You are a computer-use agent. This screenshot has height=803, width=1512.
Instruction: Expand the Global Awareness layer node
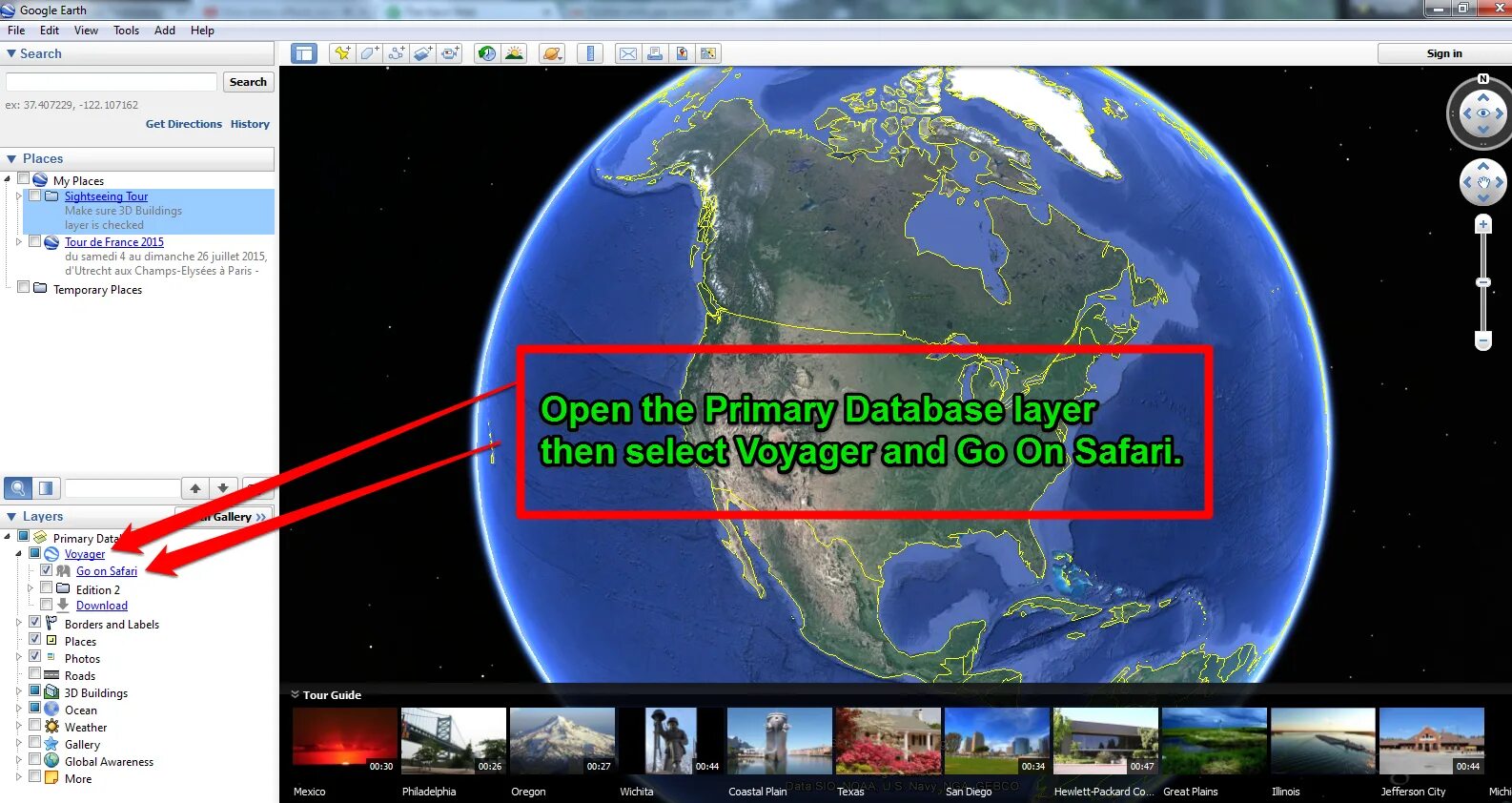coord(18,760)
